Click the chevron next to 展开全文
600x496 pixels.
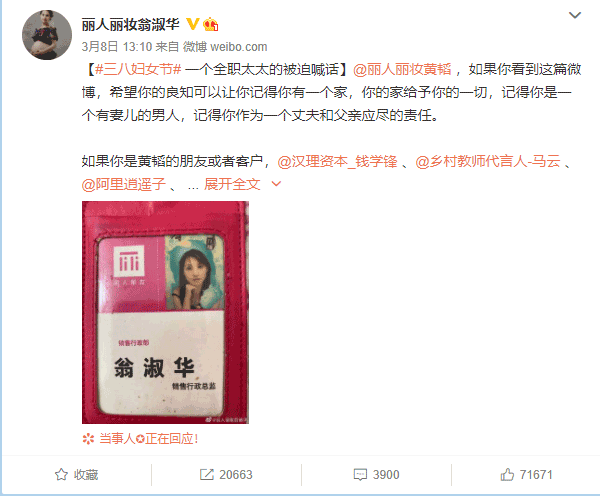(276, 184)
